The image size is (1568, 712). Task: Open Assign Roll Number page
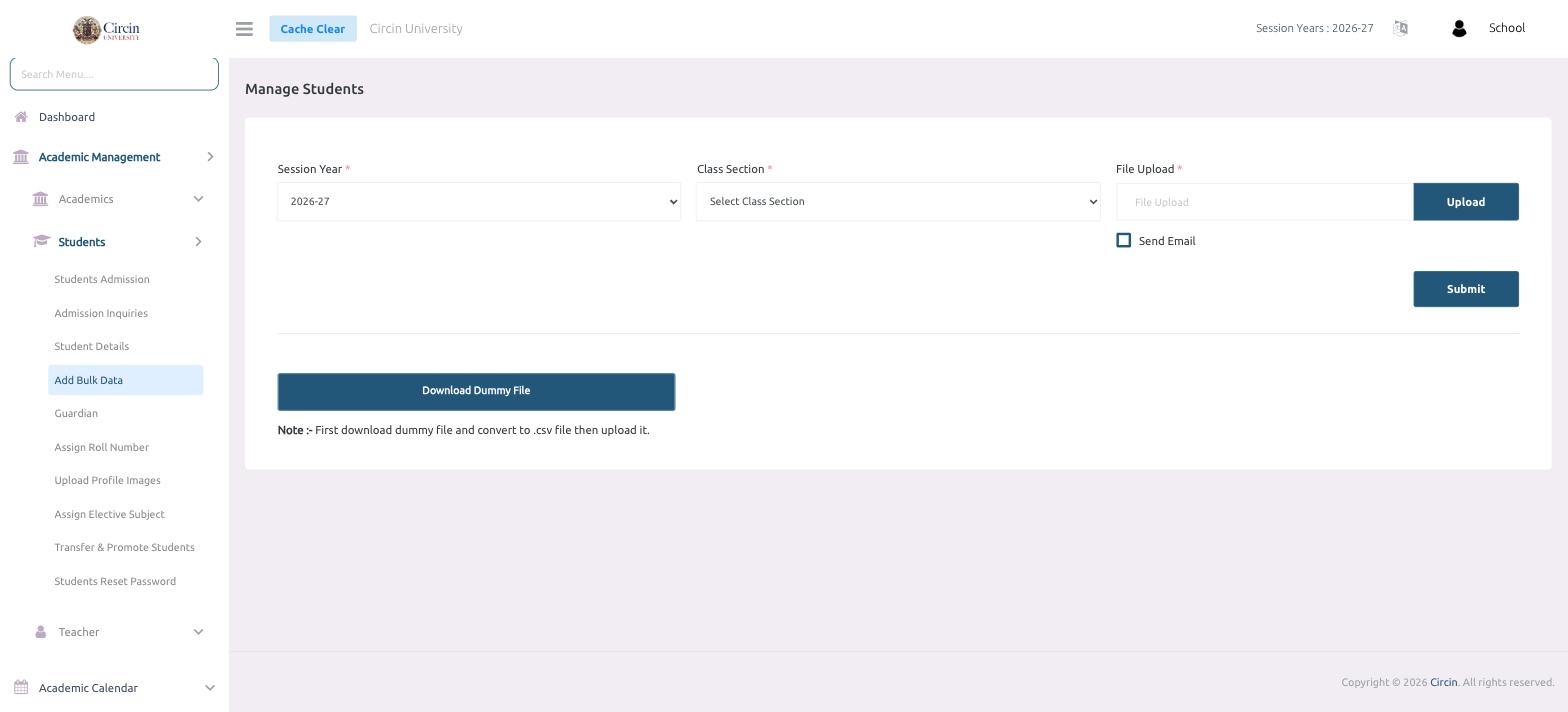102,447
